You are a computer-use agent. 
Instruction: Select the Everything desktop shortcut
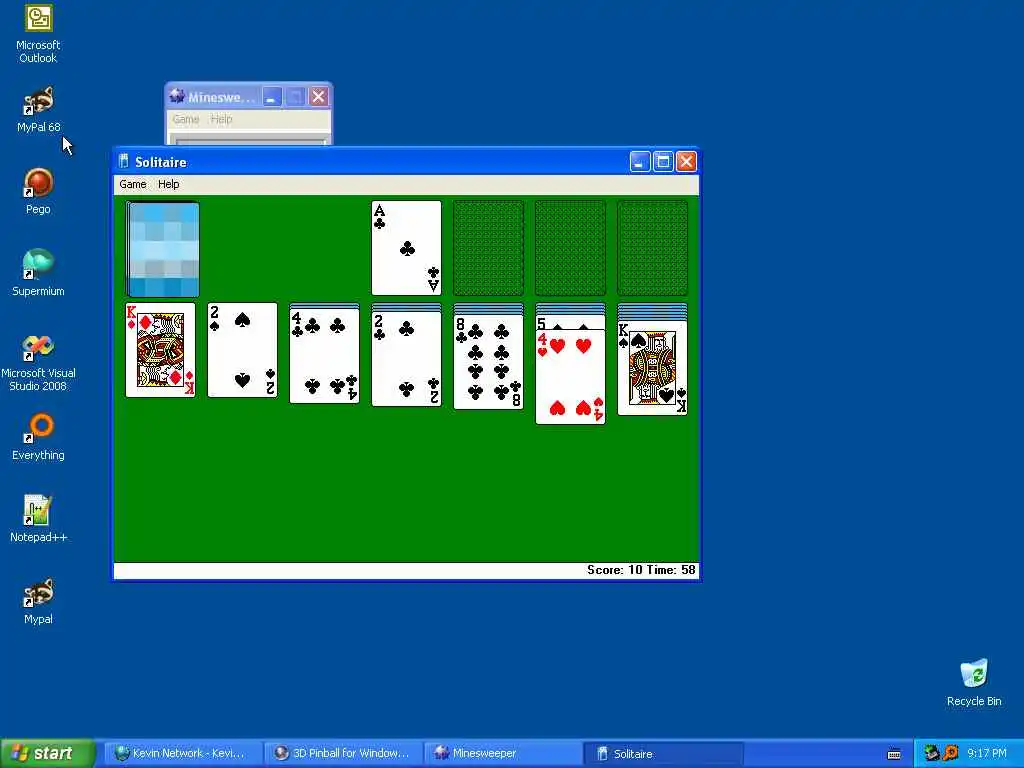coord(38,438)
